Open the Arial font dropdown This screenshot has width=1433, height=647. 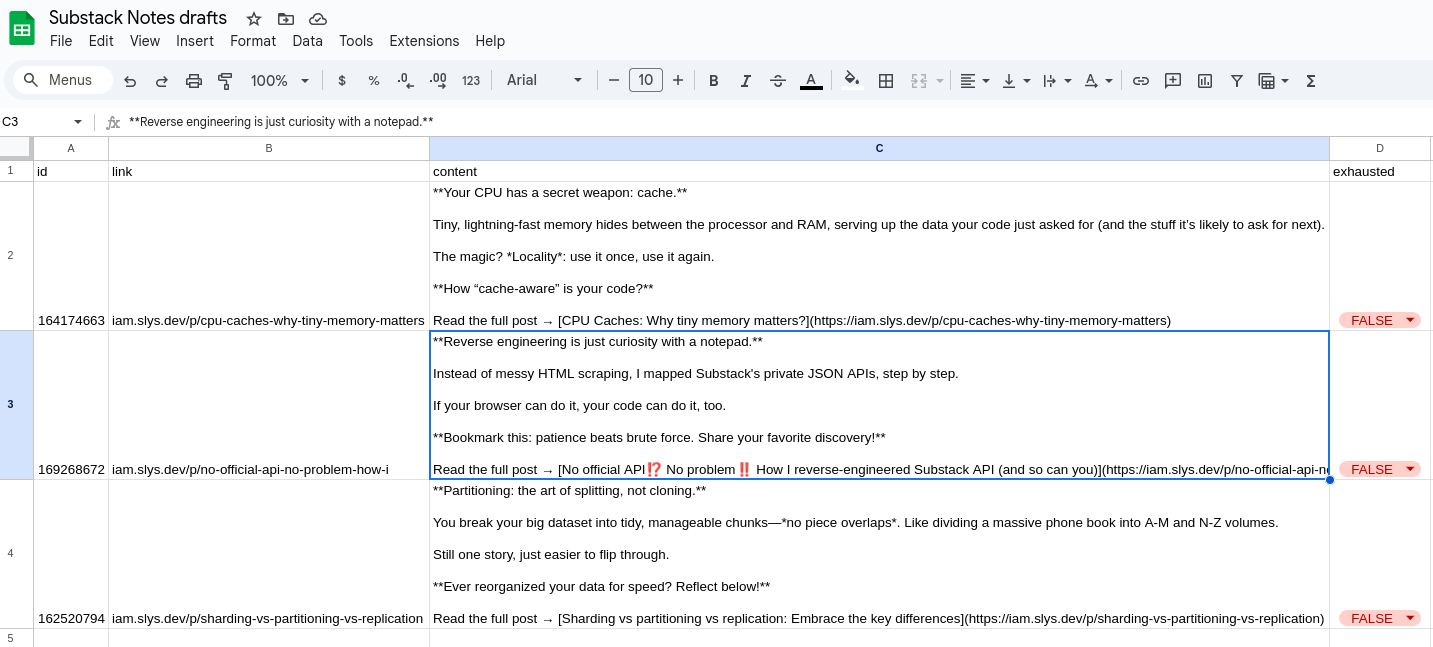545,81
